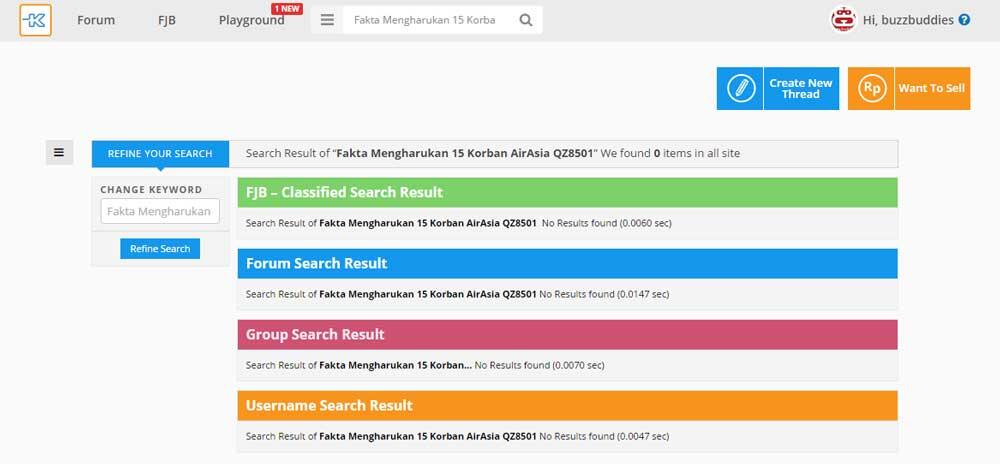The image size is (1000, 464).
Task: Click the blue help question mark icon
Action: (x=964, y=20)
